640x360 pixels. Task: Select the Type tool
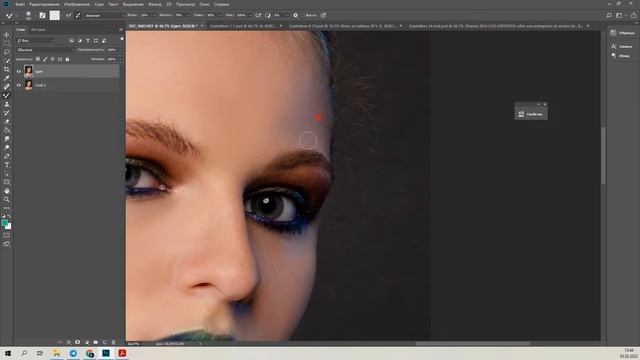(7, 165)
